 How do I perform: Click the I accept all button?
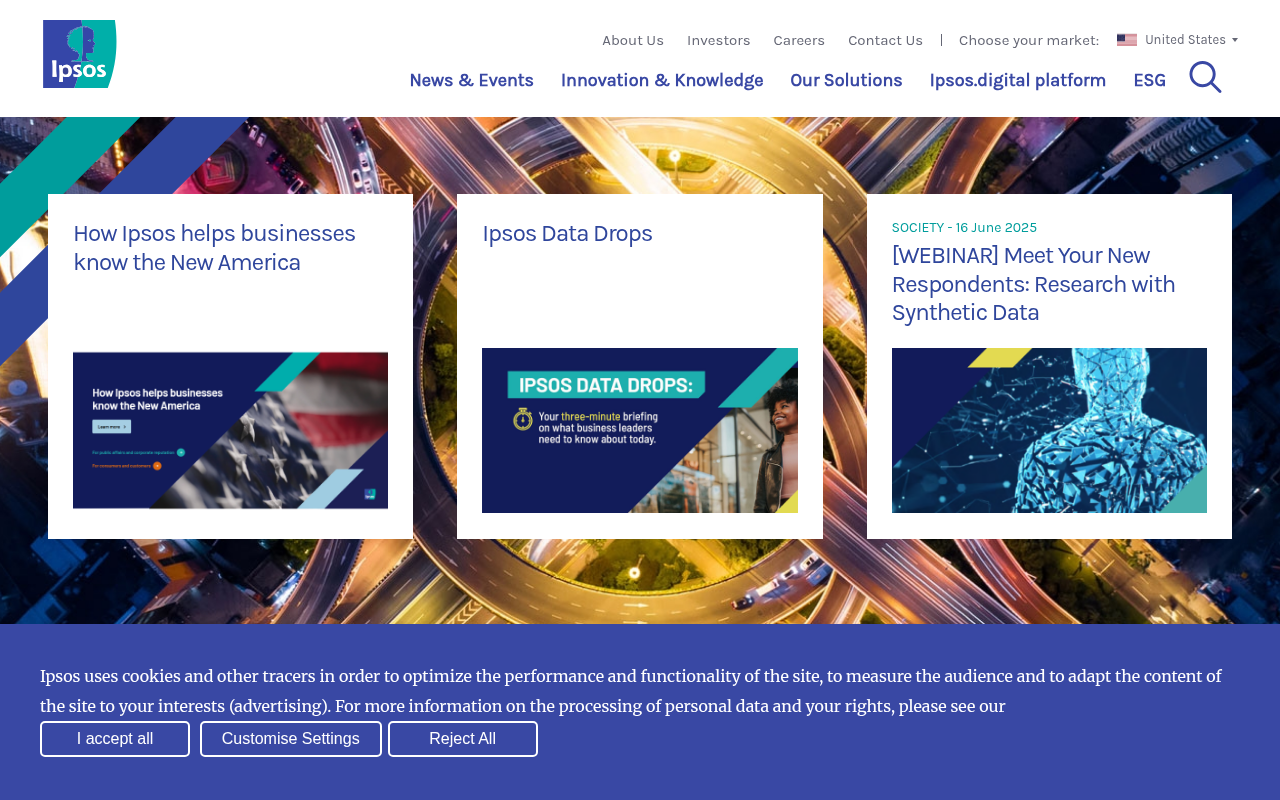(x=115, y=739)
